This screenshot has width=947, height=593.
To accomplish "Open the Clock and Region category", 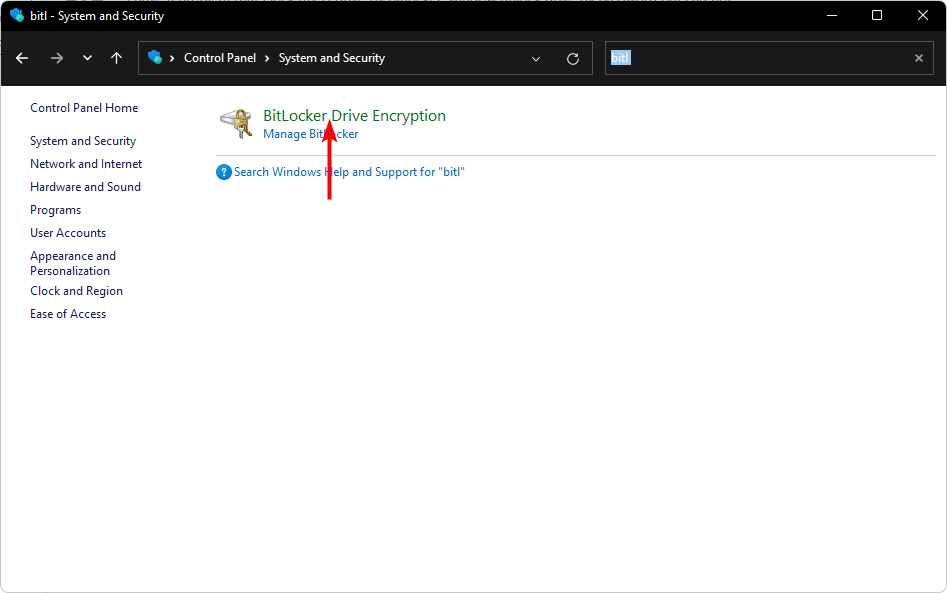I will pyautogui.click(x=76, y=291).
